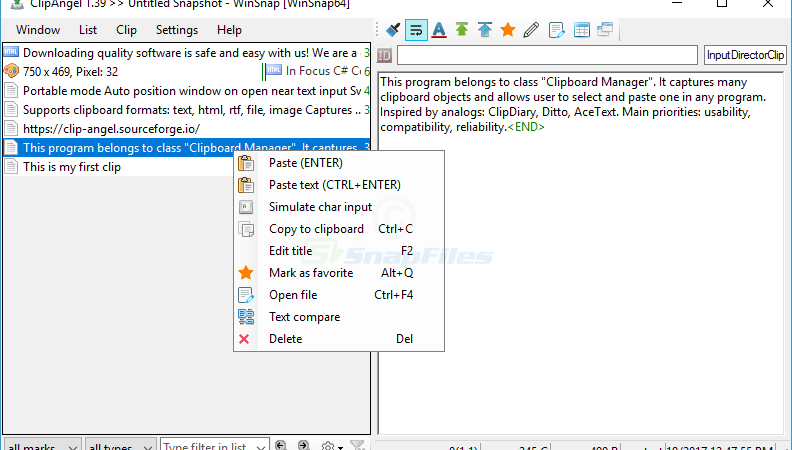Click the orange star icon beside Mark as favorite
Image resolution: width=792 pixels, height=450 pixels.
(246, 273)
